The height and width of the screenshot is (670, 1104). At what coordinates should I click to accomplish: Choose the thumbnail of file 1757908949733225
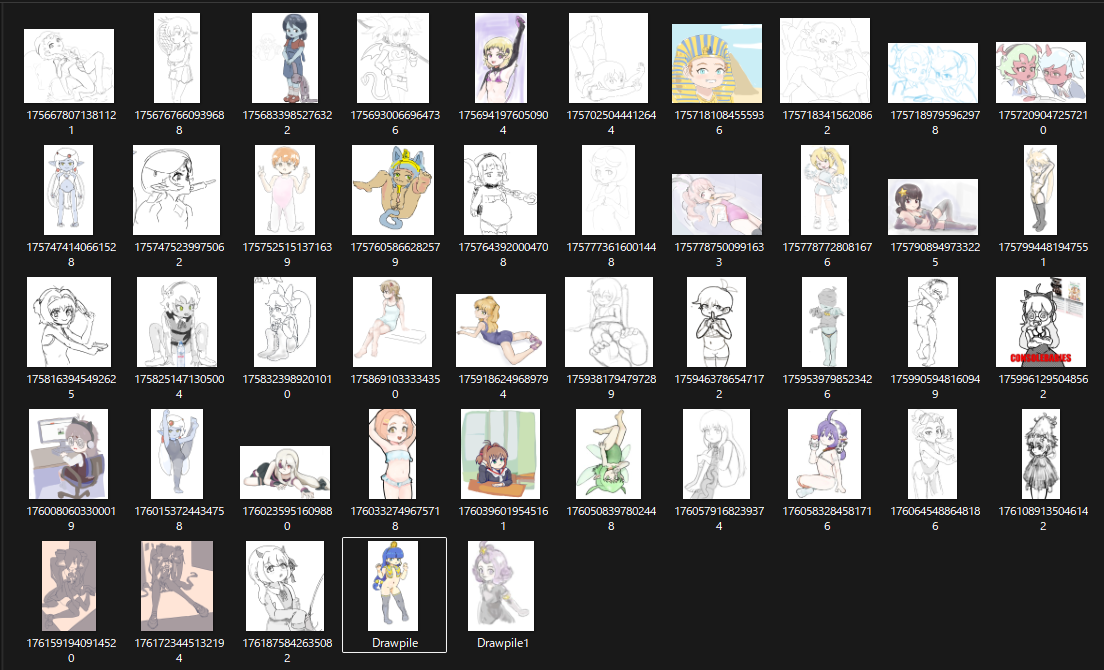pos(933,207)
